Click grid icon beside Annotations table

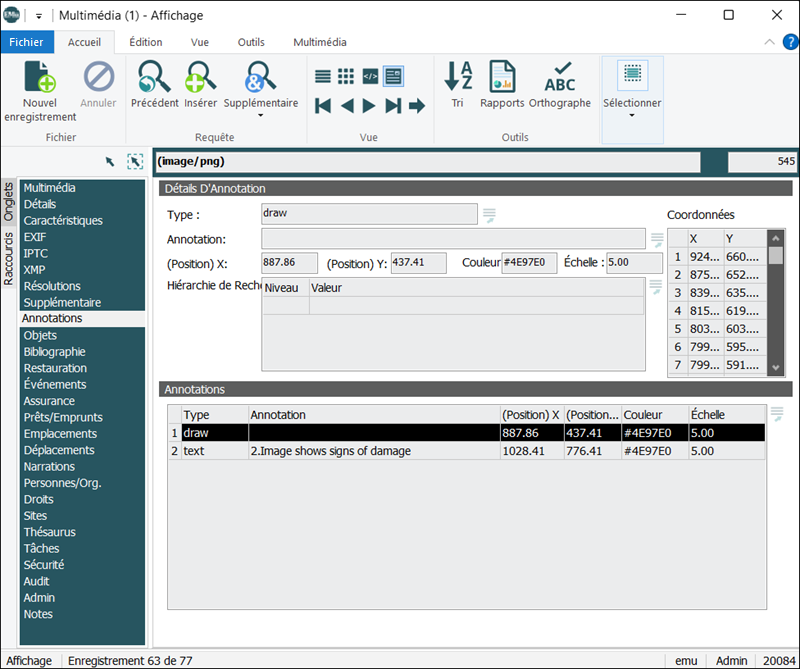pos(777,414)
